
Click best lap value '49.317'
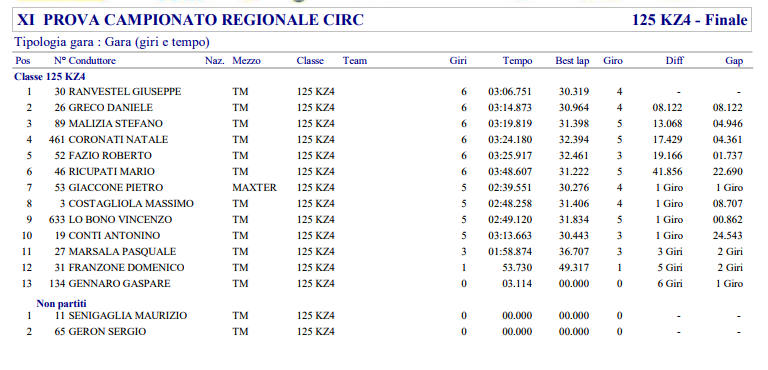[x=574, y=268]
